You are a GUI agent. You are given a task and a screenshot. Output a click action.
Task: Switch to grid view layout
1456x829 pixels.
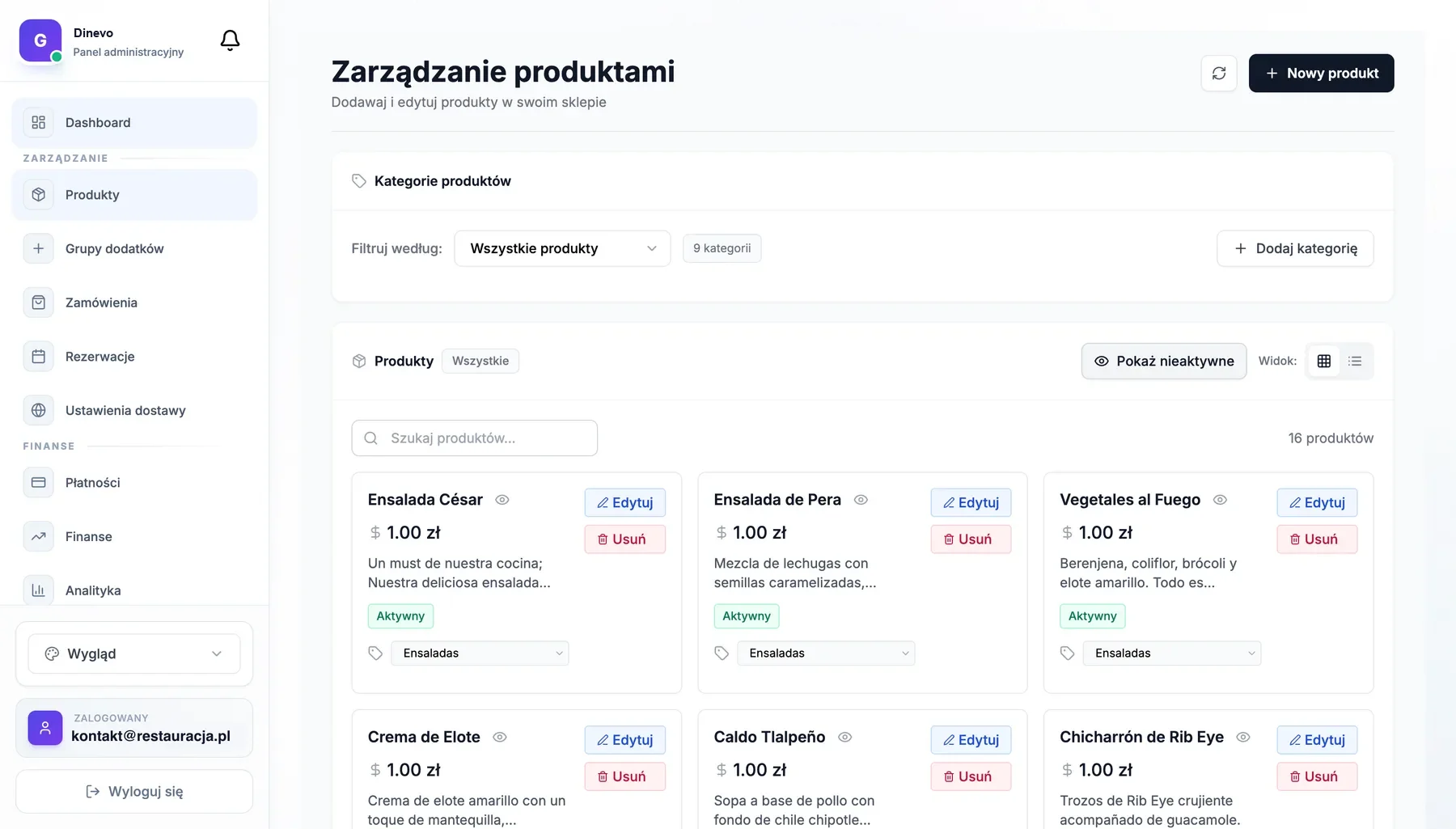click(1324, 362)
